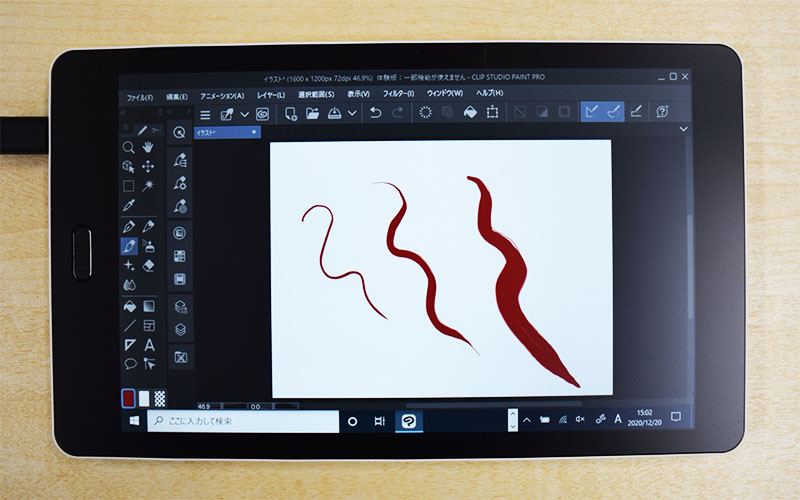Open the Quick Access panel icon
Viewport: 800px width, 500px height.
pyautogui.click(x=179, y=133)
